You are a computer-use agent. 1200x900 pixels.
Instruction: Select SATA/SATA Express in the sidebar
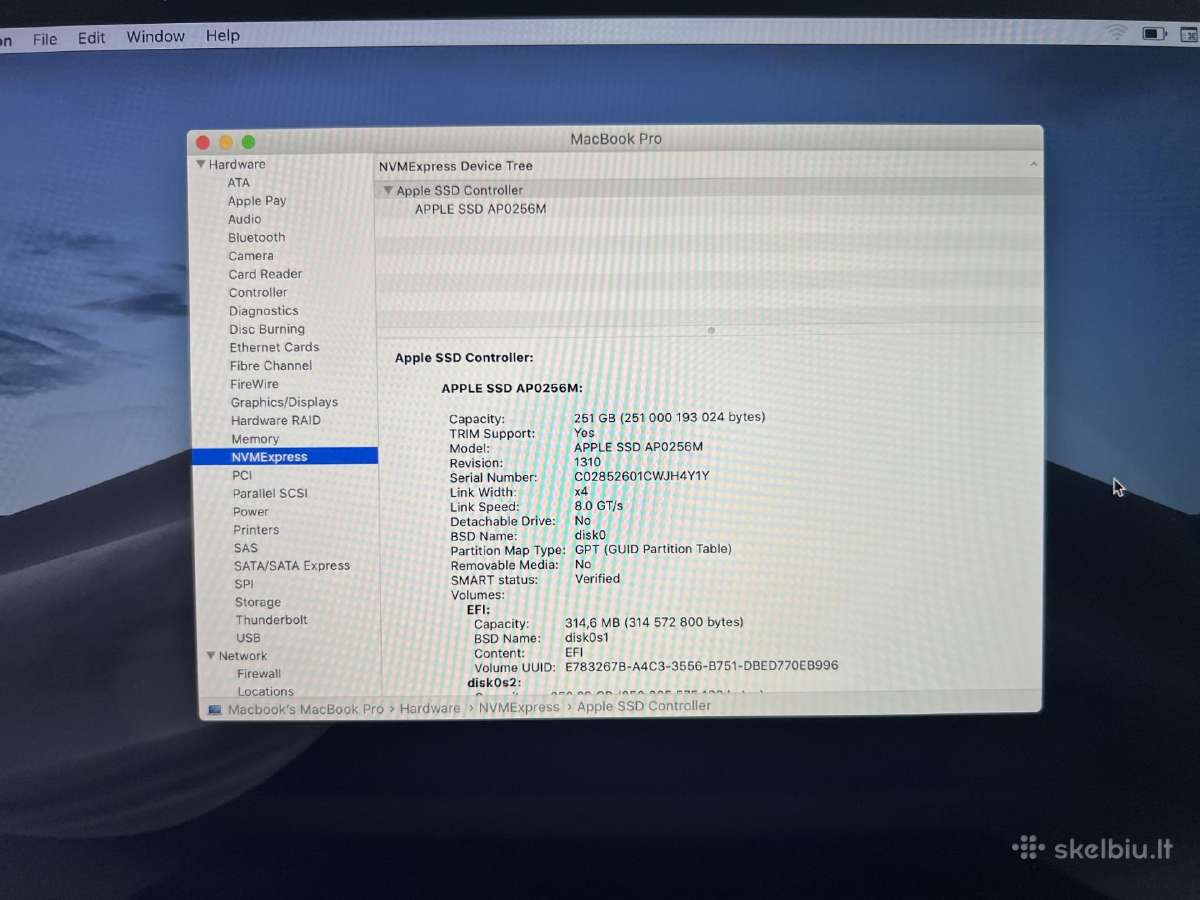click(292, 566)
